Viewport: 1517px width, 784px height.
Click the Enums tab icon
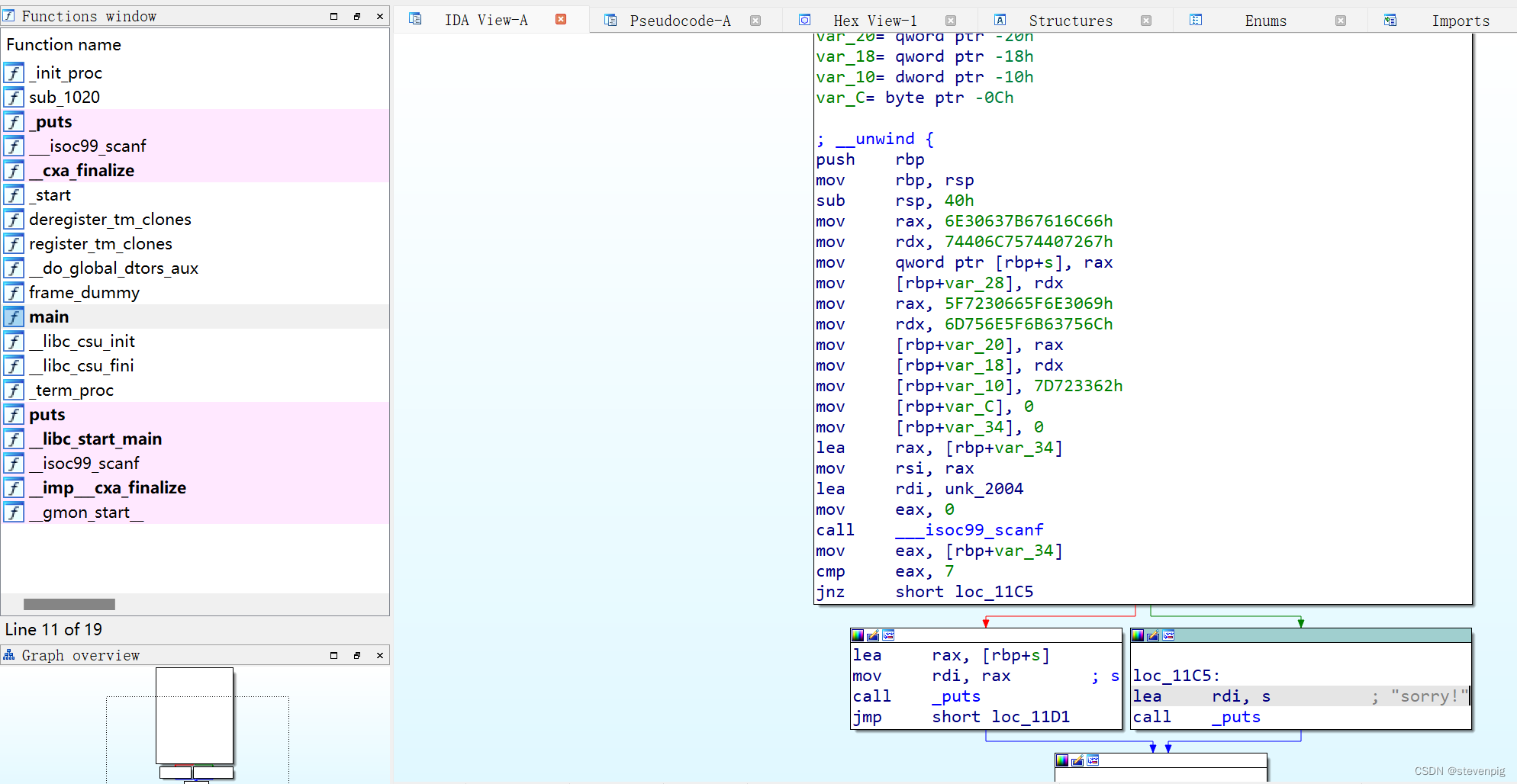(1196, 20)
